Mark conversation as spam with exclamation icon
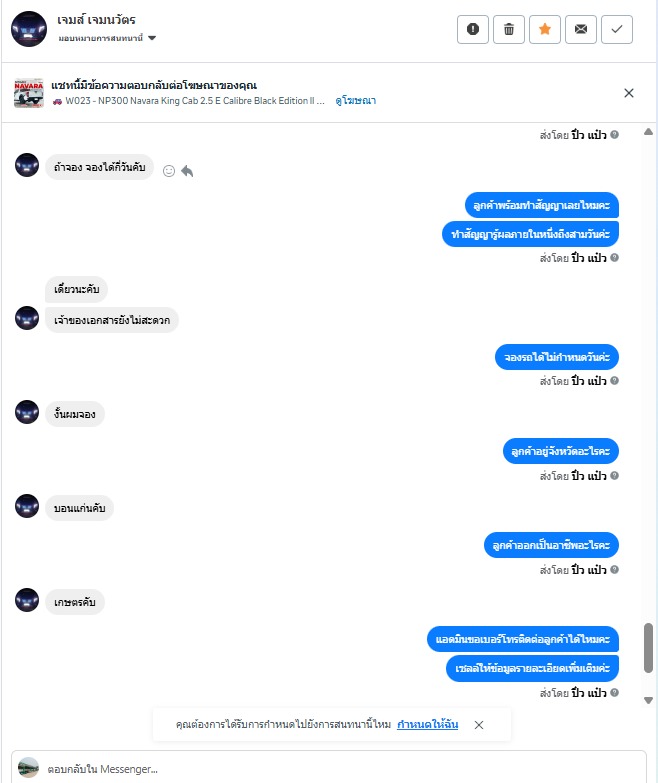Screen dimensions: 658x783 tap(472, 29)
